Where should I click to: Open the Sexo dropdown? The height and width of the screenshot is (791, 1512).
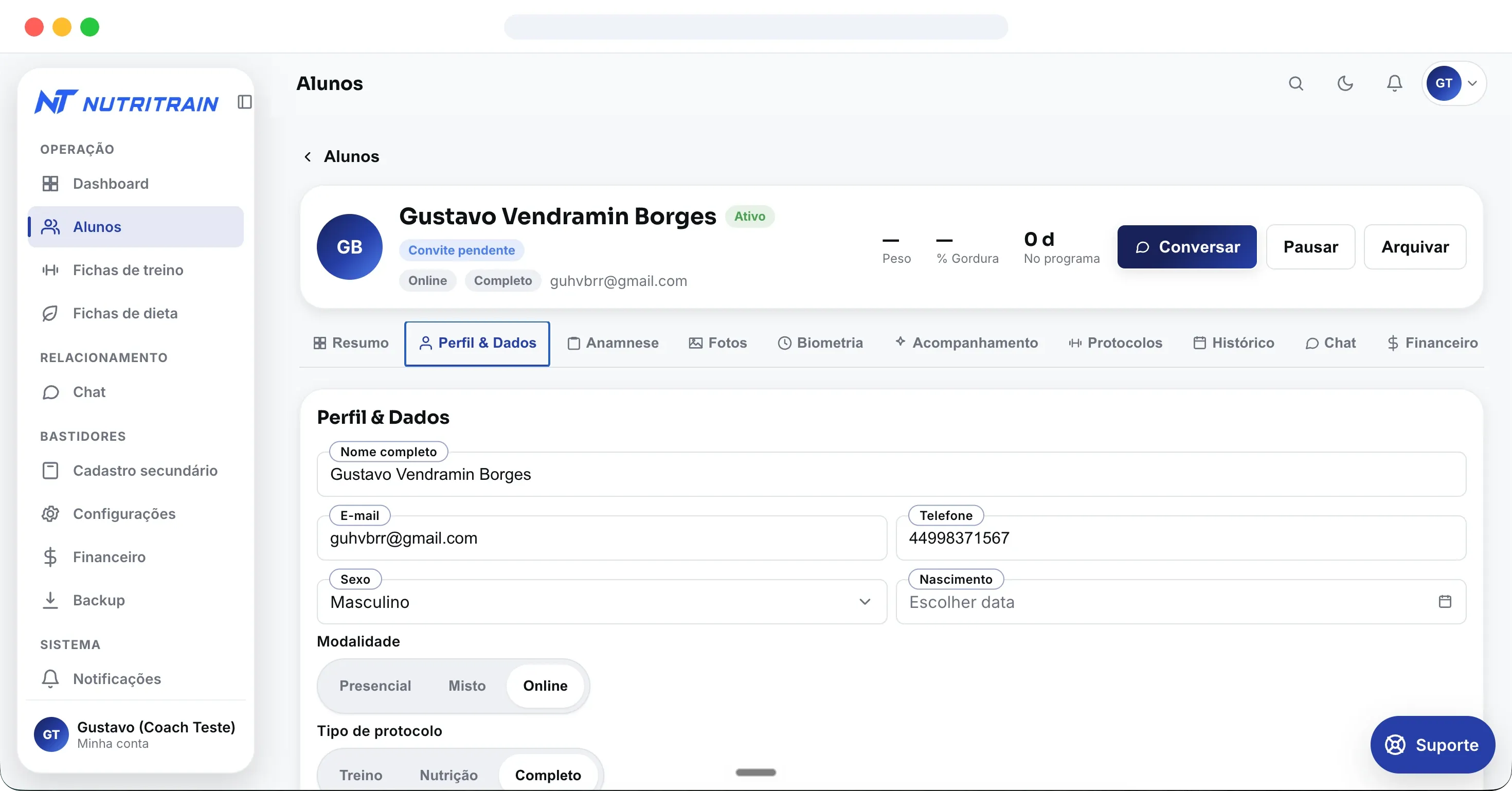tap(602, 602)
